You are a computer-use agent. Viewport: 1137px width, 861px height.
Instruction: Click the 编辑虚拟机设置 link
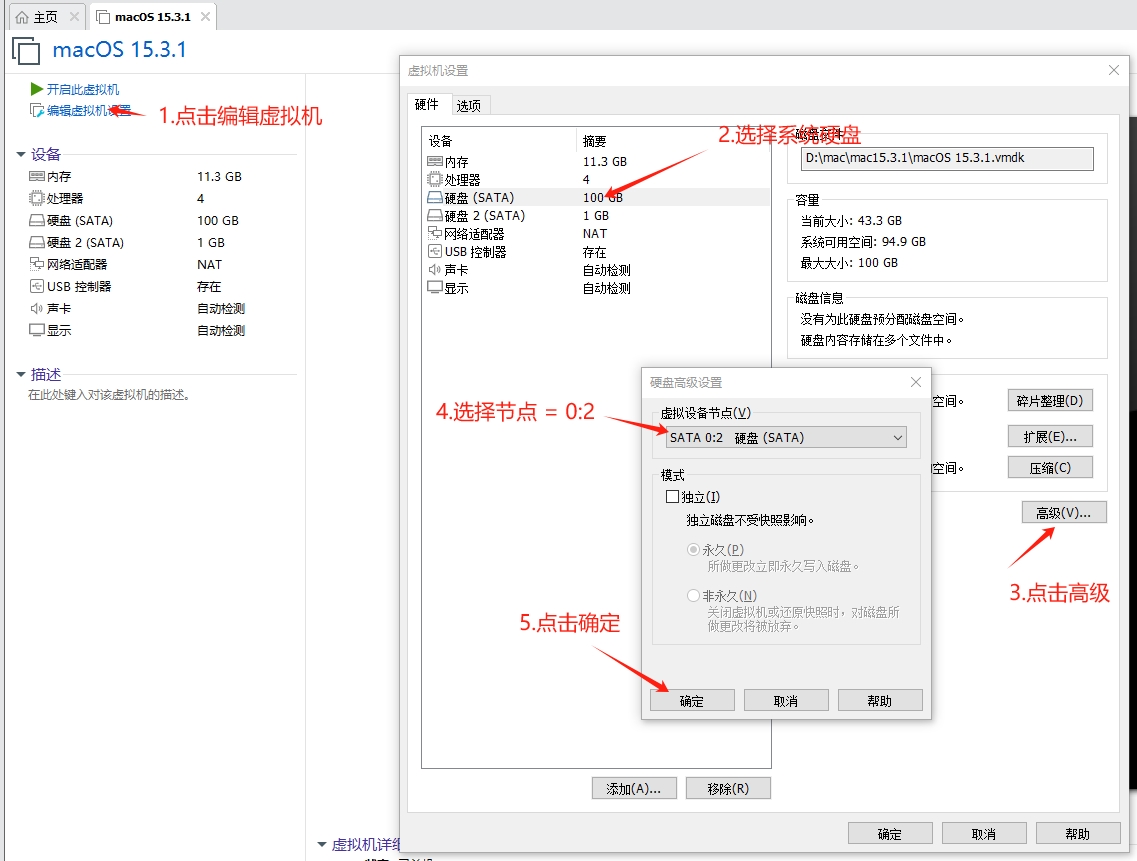pyautogui.click(x=88, y=110)
